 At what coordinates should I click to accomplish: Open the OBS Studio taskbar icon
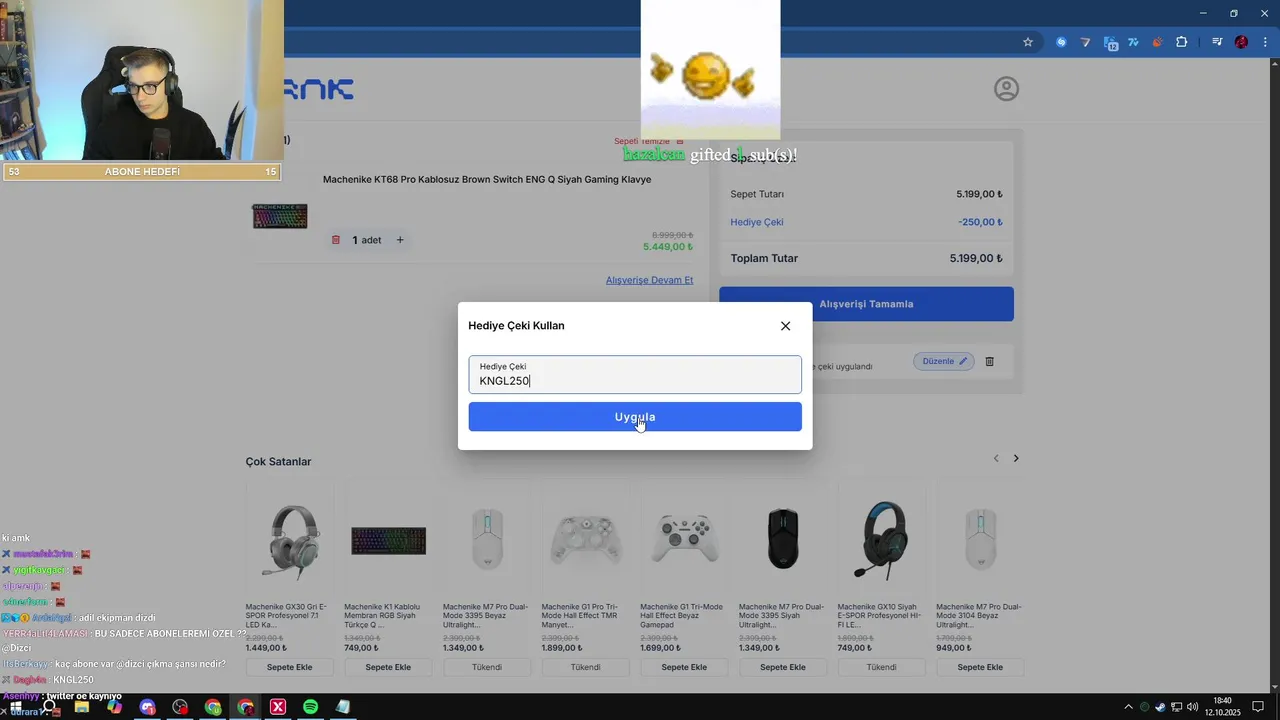pyautogui.click(x=180, y=707)
